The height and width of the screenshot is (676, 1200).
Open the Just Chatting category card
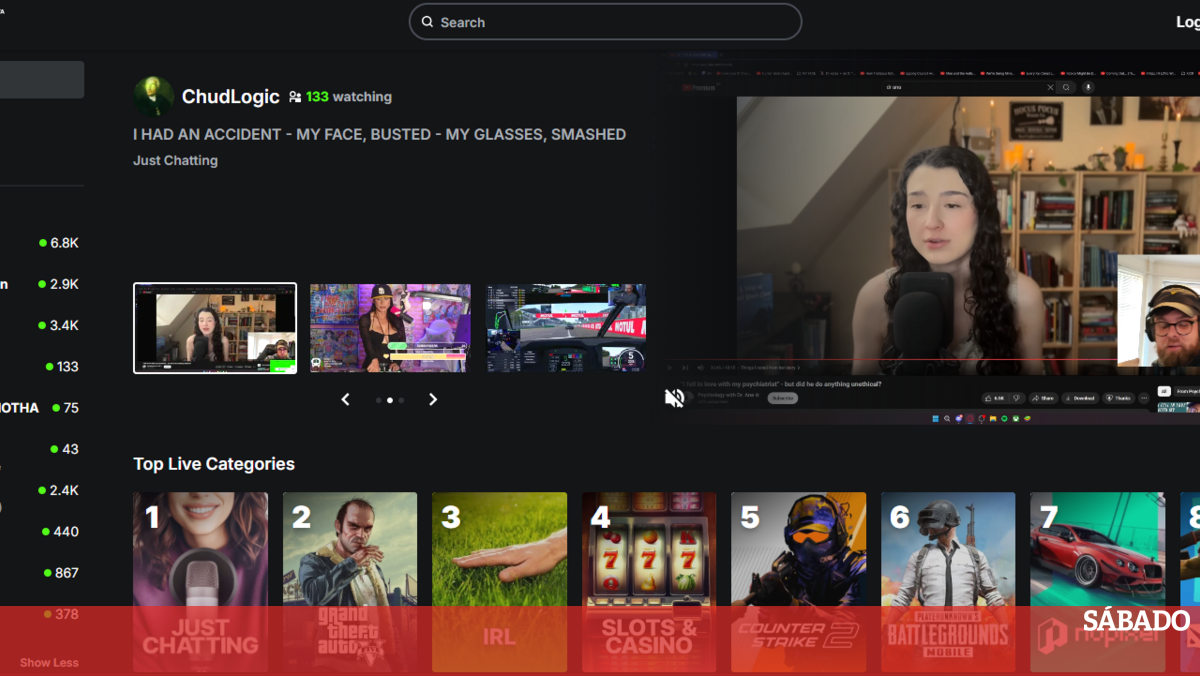200,582
